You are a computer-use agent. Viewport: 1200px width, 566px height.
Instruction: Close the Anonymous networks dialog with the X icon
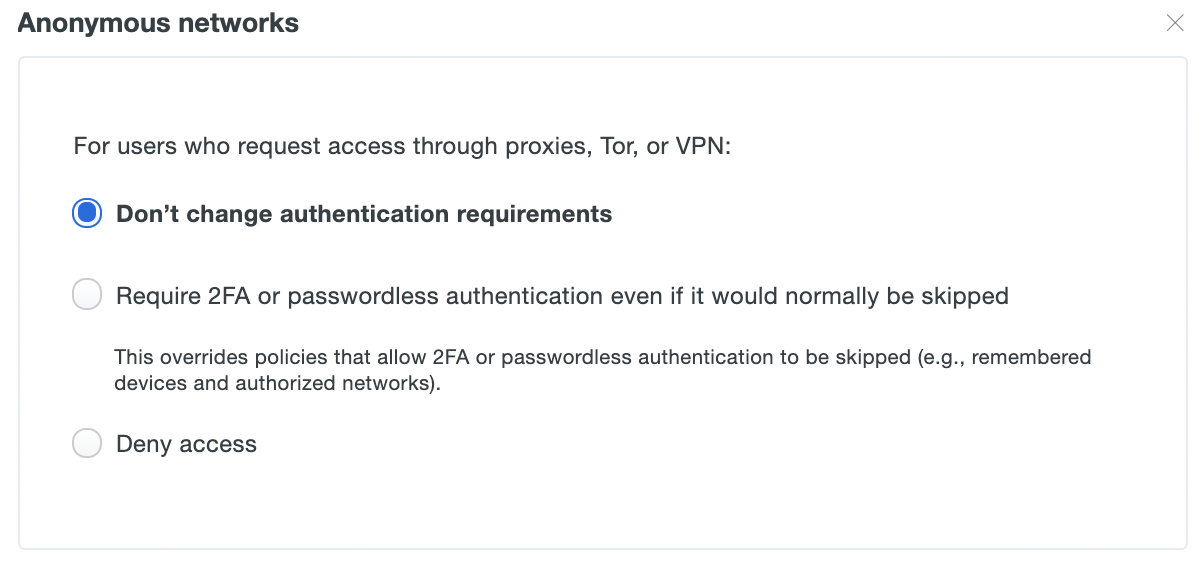pos(1175,23)
